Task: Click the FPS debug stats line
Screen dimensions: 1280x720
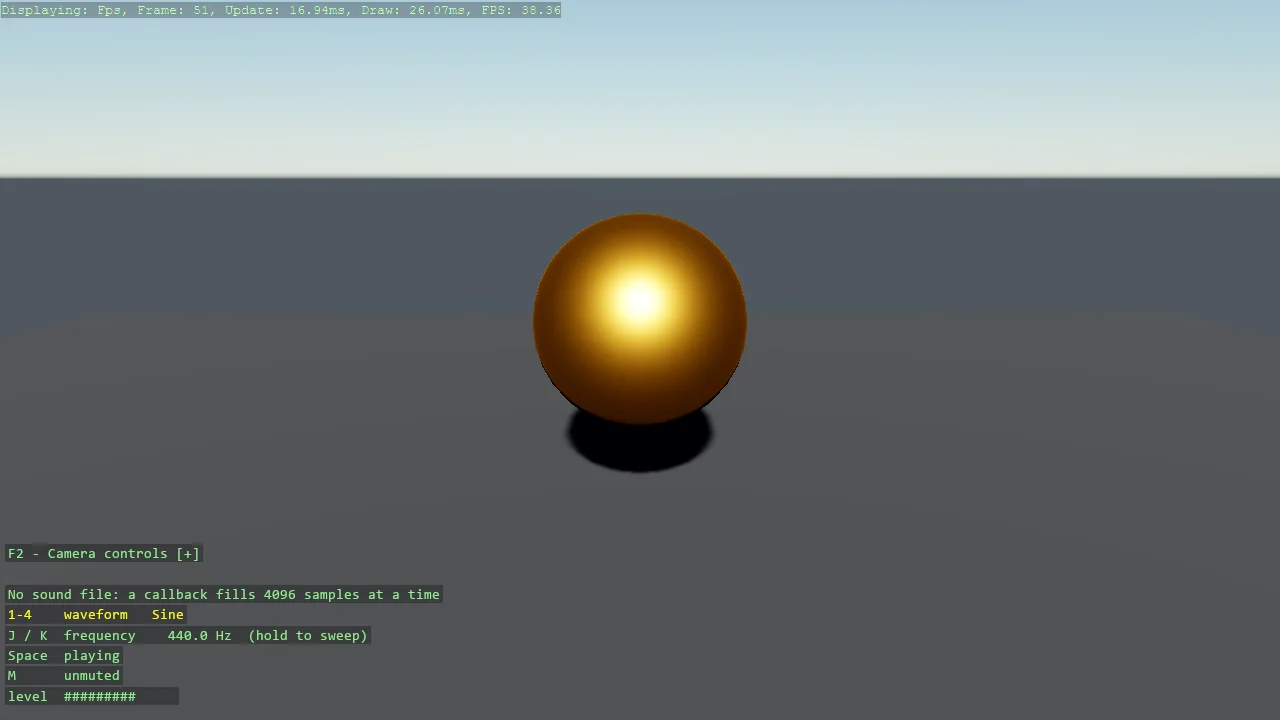Action: tap(281, 10)
